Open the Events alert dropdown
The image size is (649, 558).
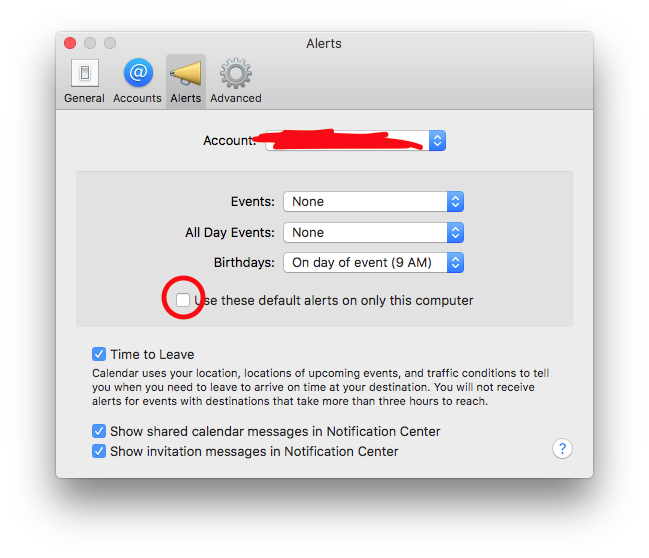tap(373, 202)
